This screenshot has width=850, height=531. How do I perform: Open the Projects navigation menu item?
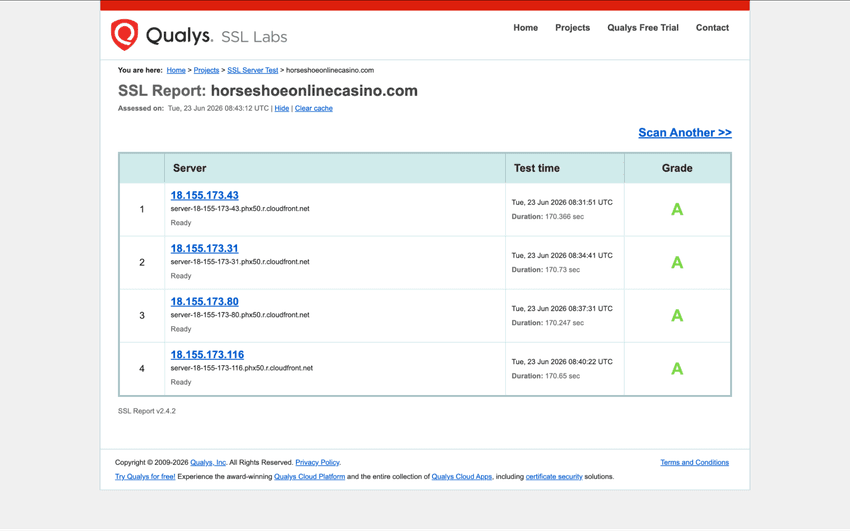point(572,28)
